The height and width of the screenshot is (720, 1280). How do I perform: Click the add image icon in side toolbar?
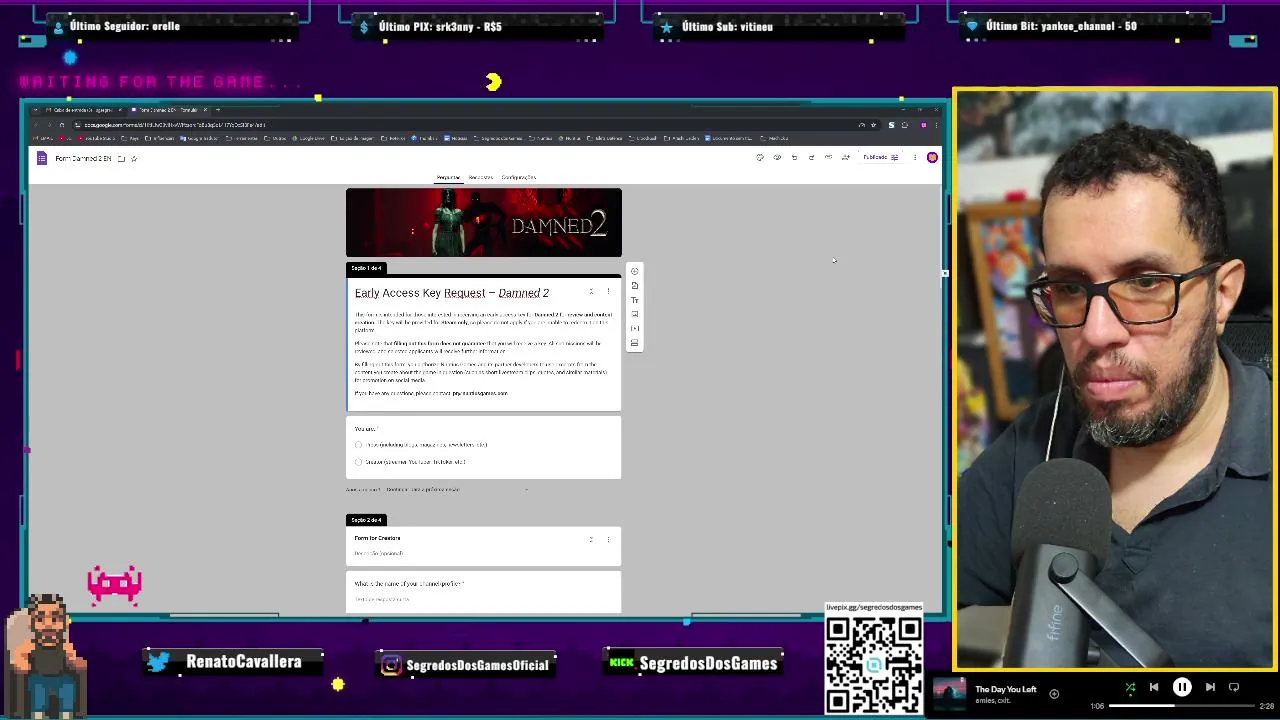tap(634, 314)
